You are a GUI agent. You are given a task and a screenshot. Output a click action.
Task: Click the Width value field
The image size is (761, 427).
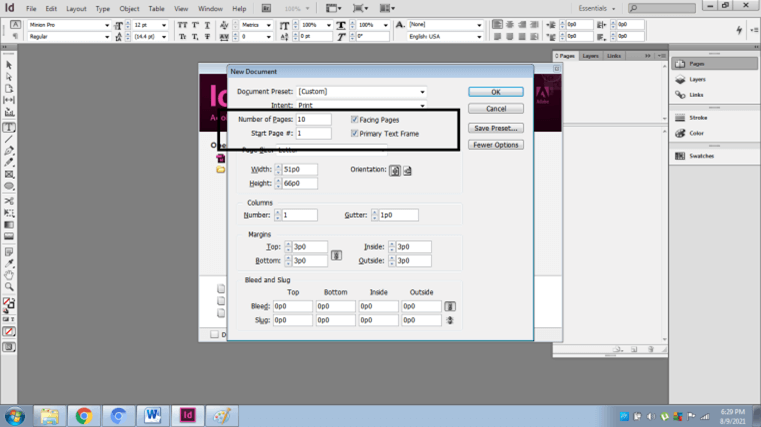click(300, 169)
